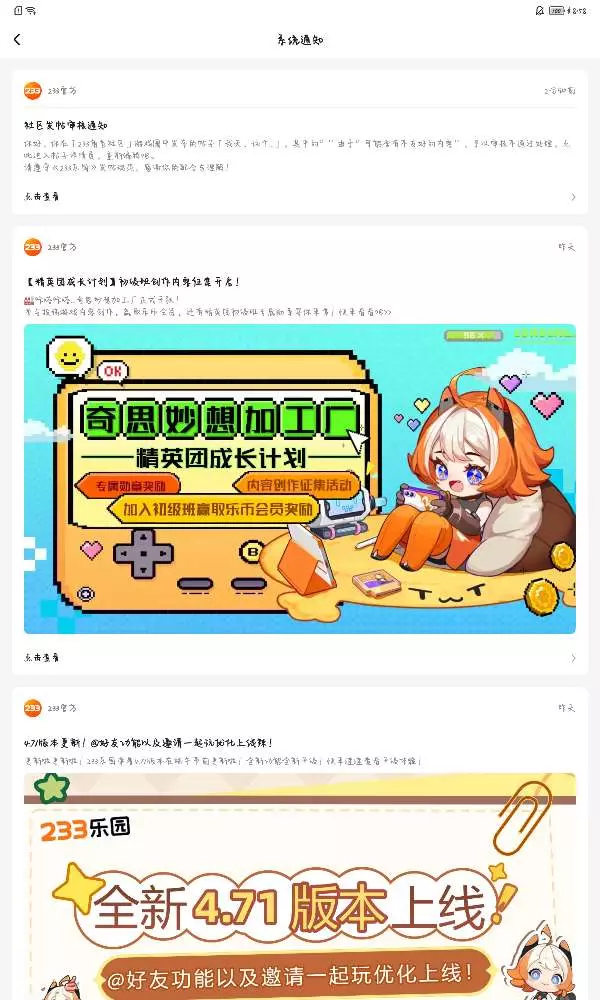
Task: Open the 4.71版本更新 notification title
Action: pos(149,742)
